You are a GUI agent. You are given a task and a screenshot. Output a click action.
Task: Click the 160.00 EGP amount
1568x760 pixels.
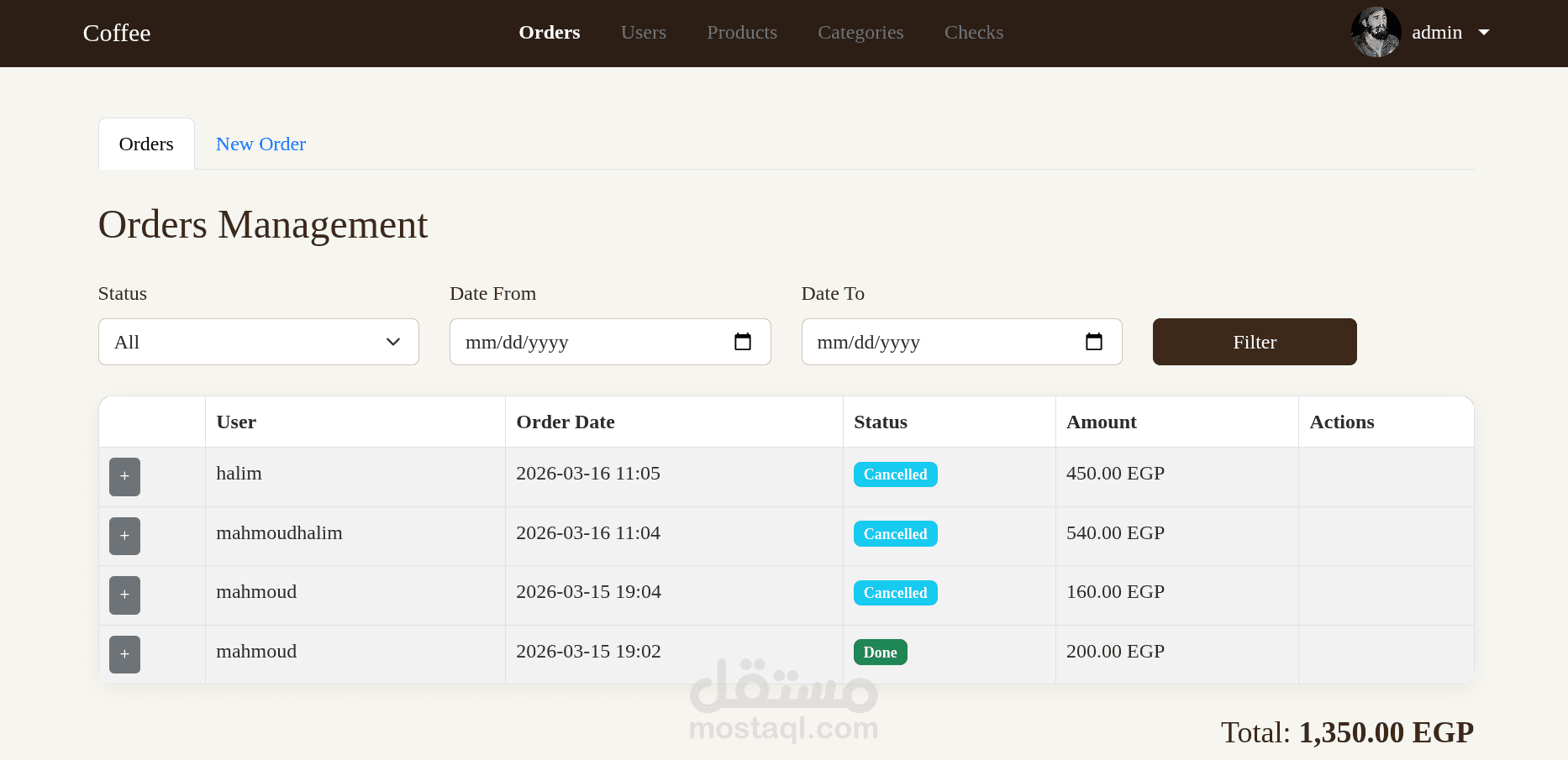[1115, 591]
